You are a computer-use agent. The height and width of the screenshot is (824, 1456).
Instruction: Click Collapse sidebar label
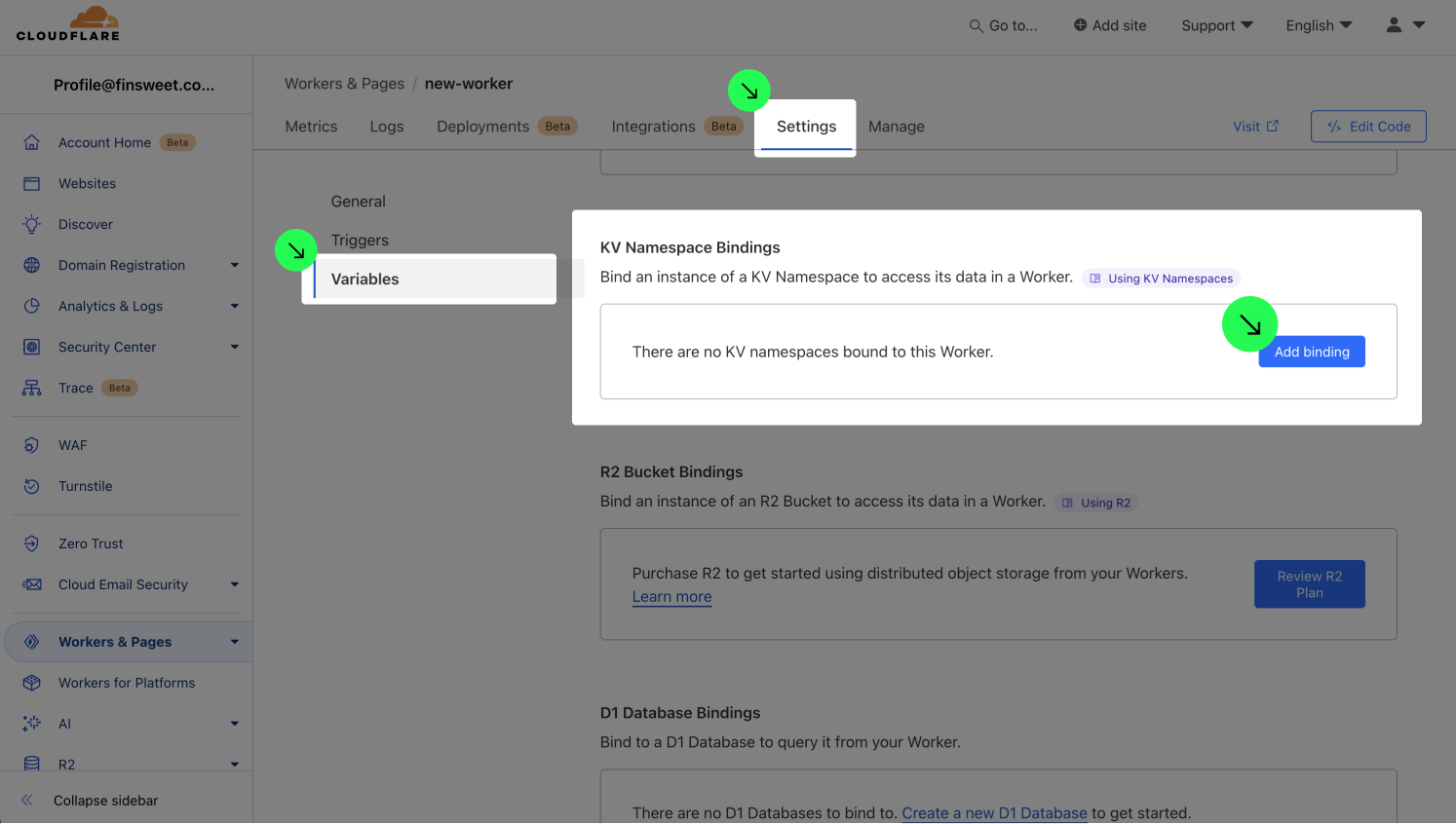[105, 801]
